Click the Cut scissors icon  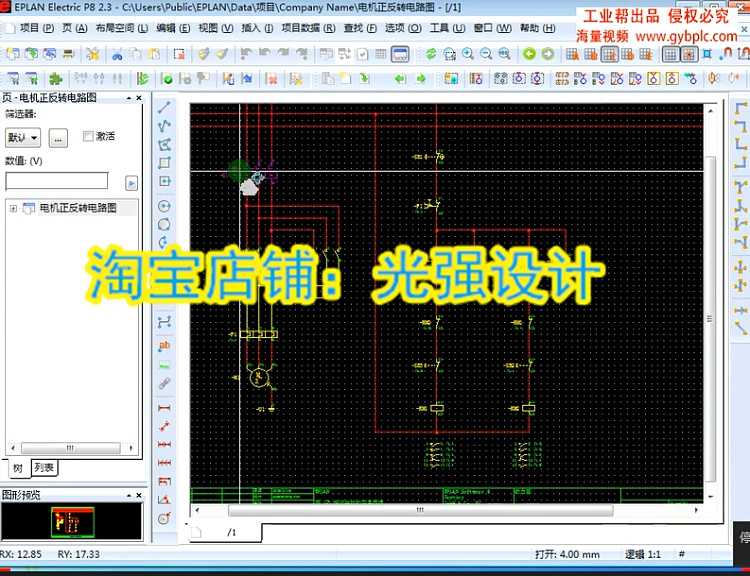pos(117,55)
